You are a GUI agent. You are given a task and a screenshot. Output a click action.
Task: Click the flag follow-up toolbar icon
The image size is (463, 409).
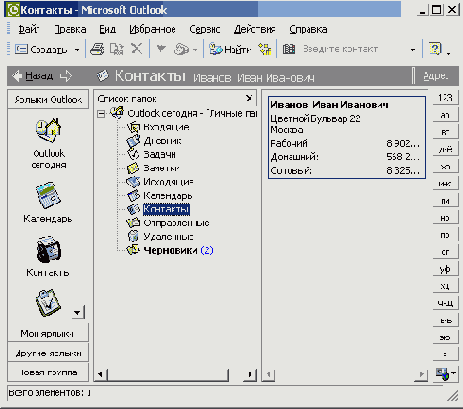coord(161,49)
